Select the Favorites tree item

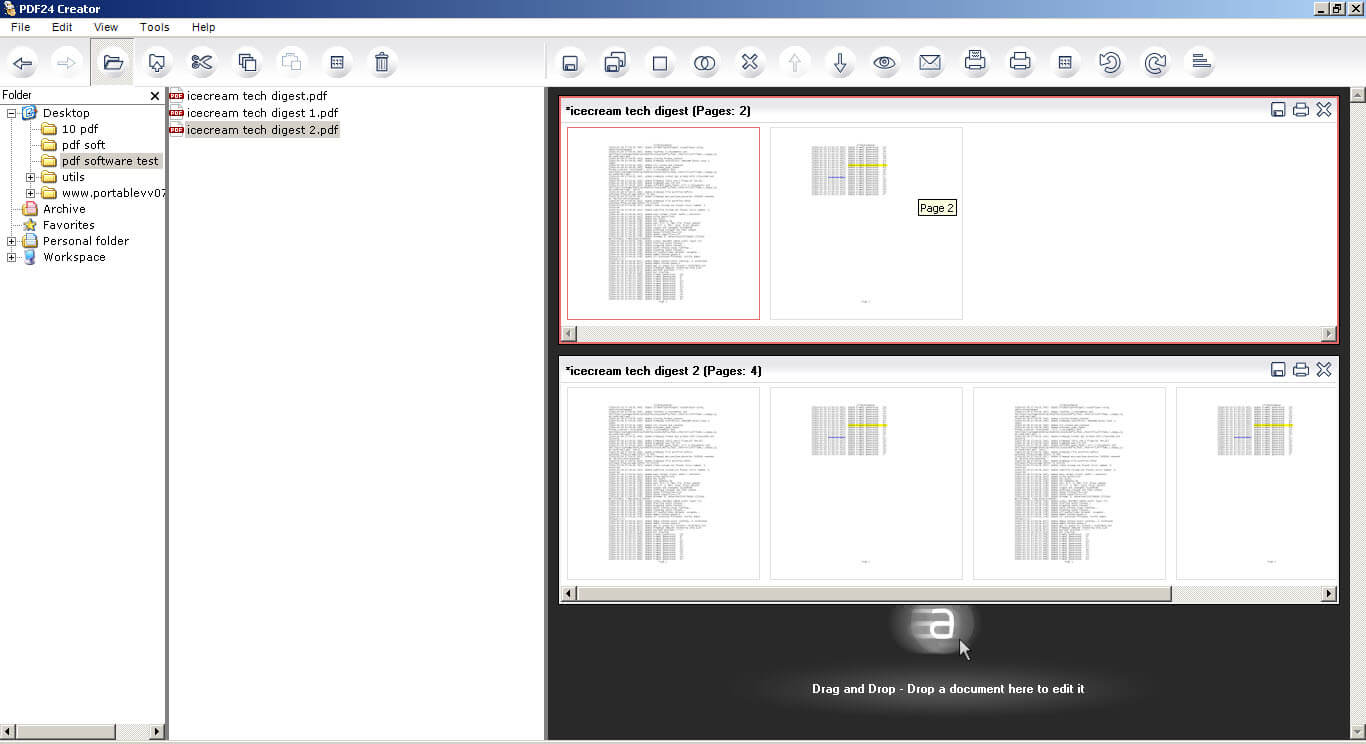coord(69,225)
